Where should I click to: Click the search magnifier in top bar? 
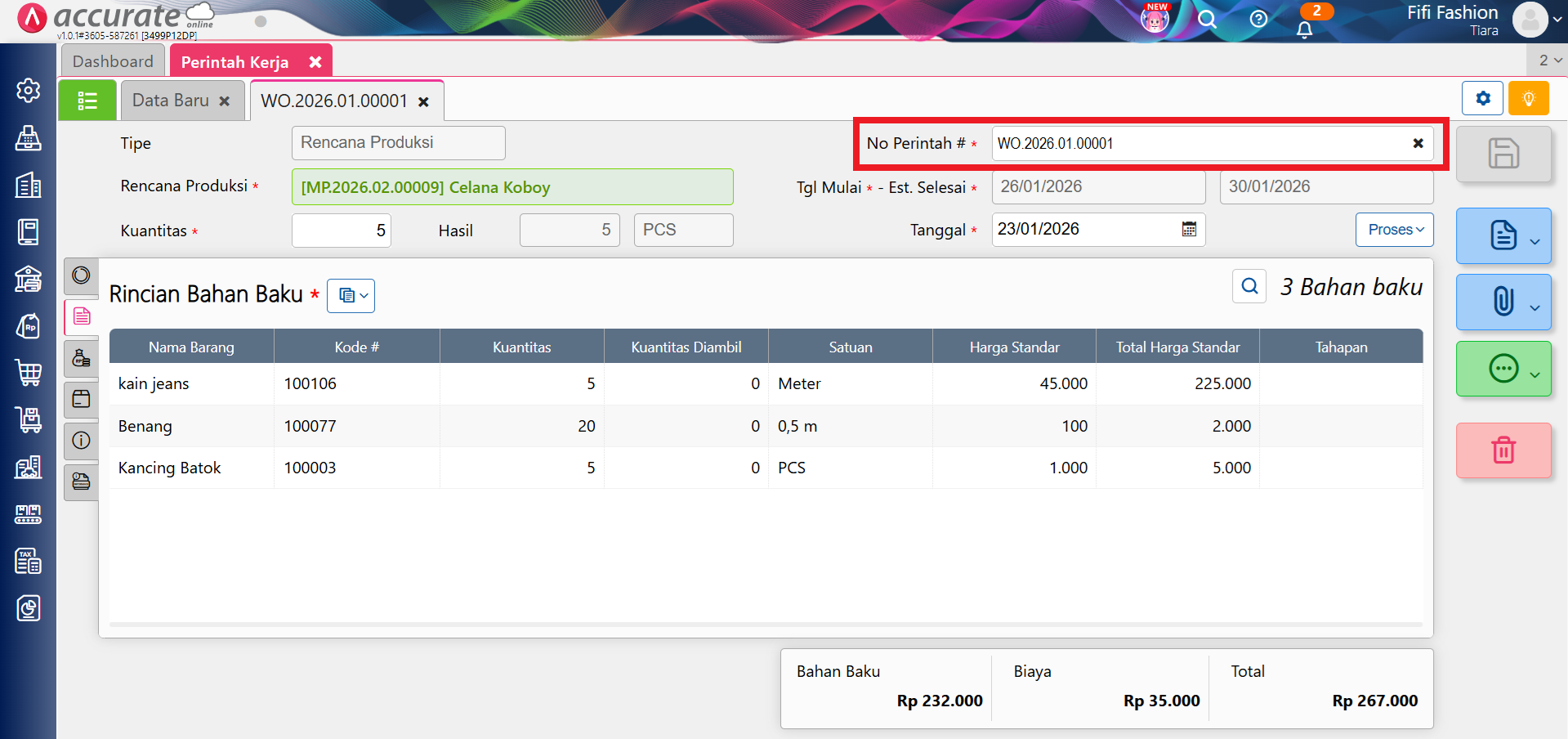tap(1207, 20)
